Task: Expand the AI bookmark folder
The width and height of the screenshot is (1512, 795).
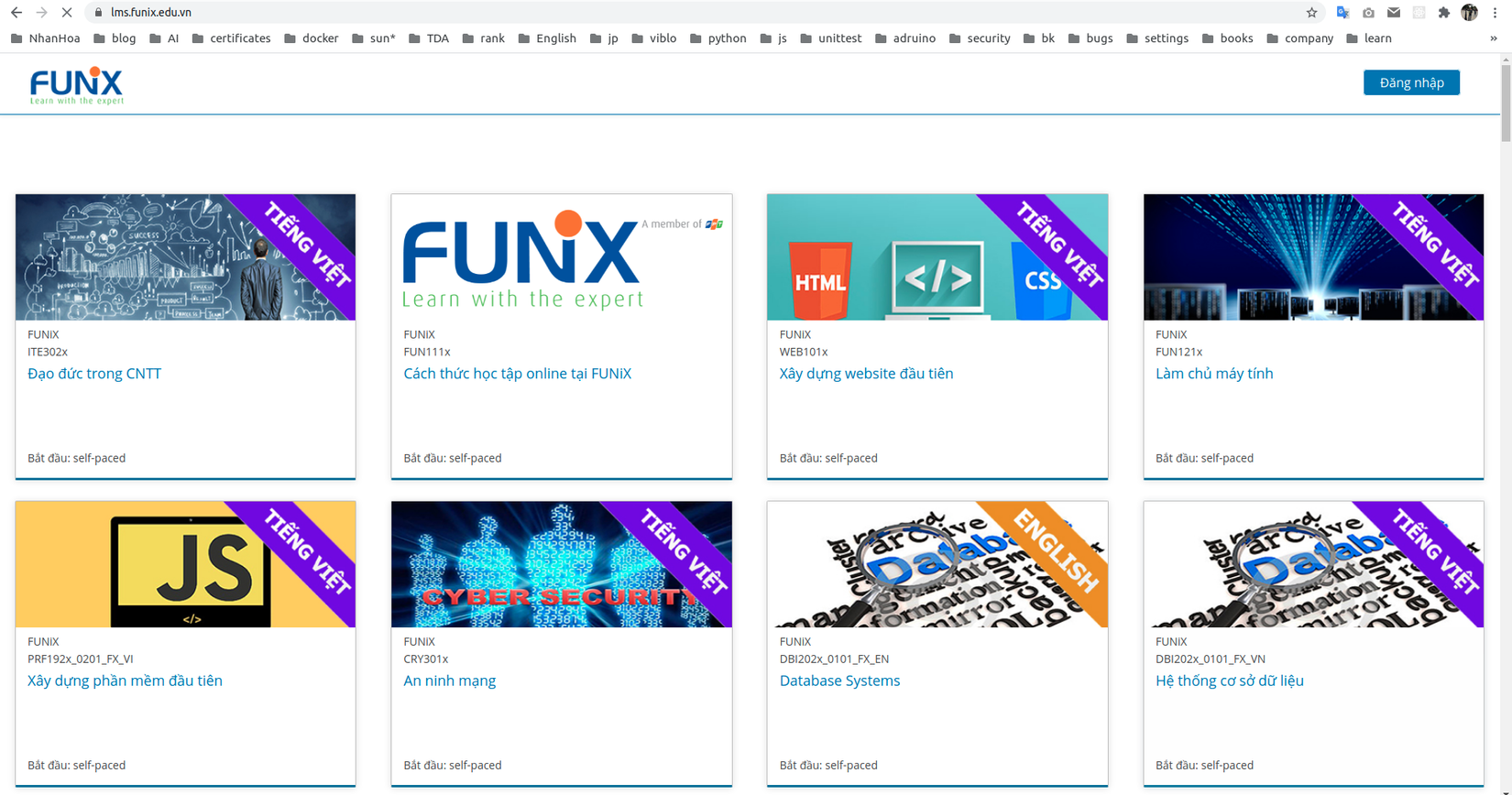Action: coord(164,38)
